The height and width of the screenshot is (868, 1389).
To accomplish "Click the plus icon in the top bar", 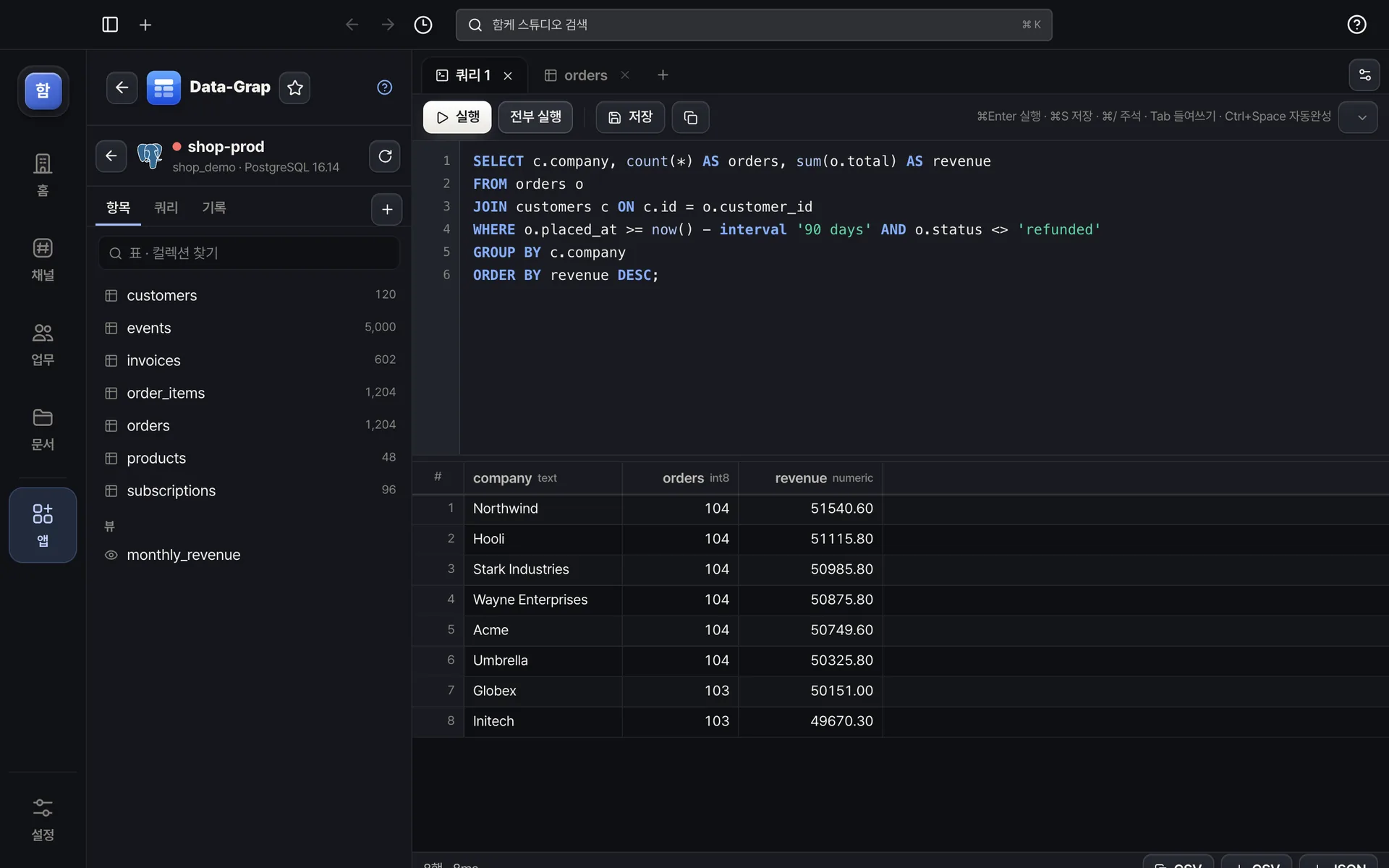I will [145, 25].
